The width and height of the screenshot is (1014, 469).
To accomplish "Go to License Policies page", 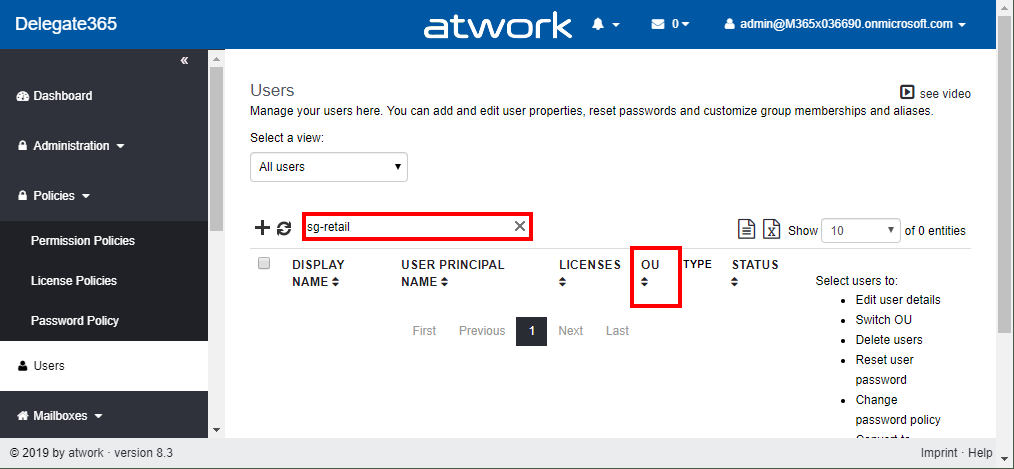I will pos(74,281).
